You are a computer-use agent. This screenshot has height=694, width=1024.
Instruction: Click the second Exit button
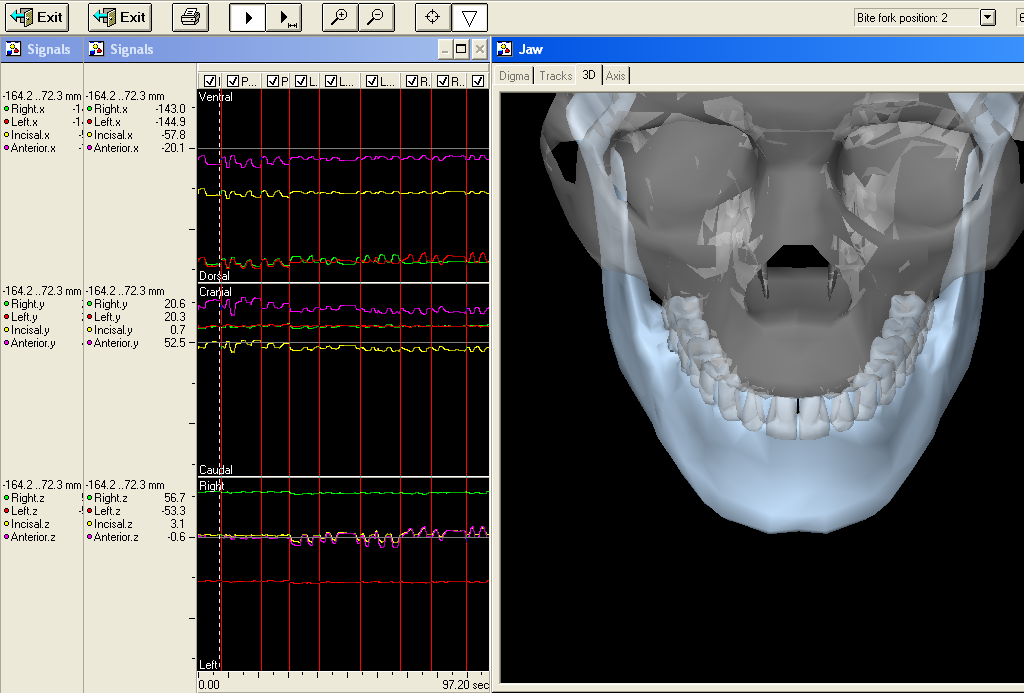(119, 17)
